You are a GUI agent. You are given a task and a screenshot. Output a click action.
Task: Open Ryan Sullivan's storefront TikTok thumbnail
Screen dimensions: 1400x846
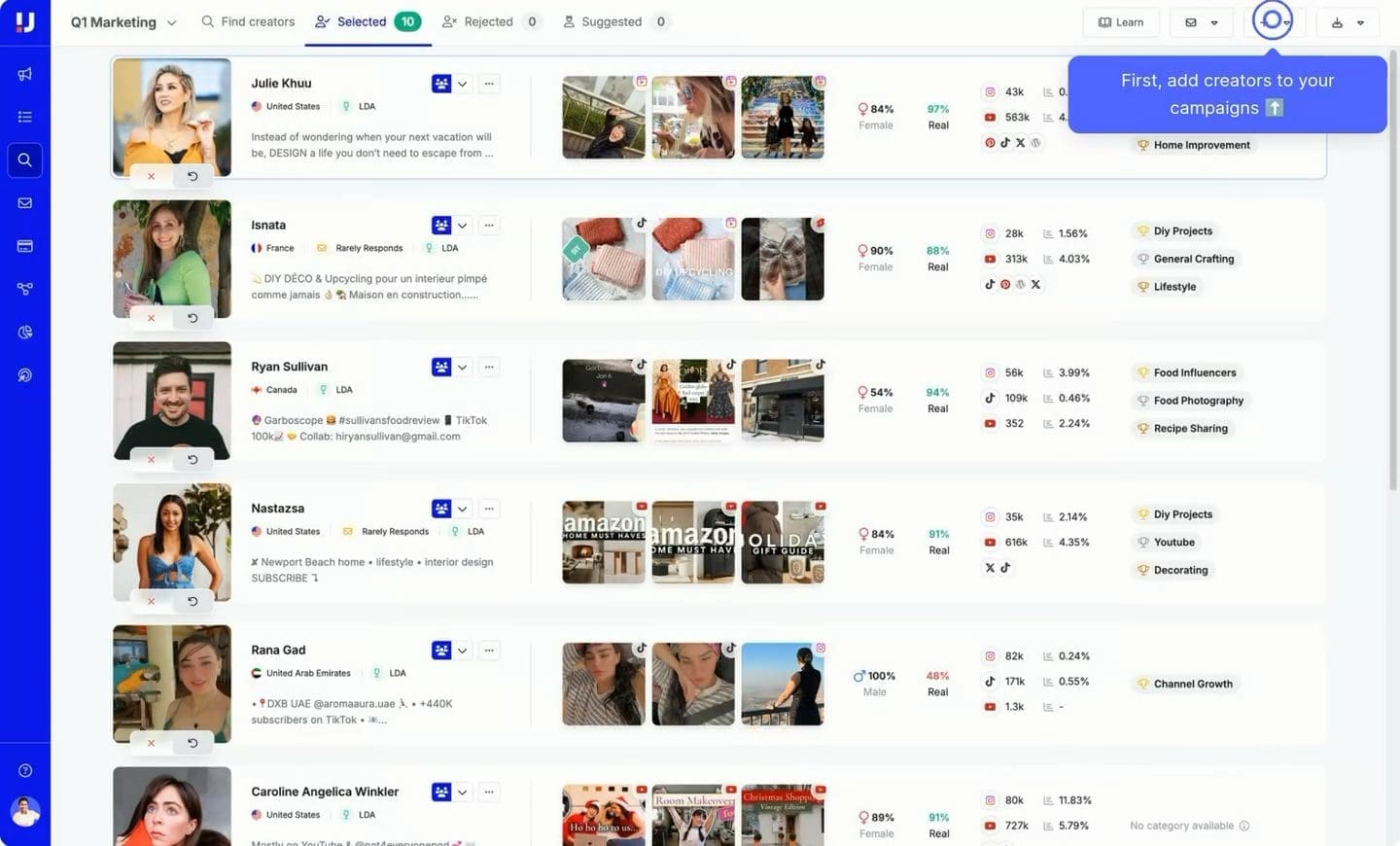(x=783, y=401)
